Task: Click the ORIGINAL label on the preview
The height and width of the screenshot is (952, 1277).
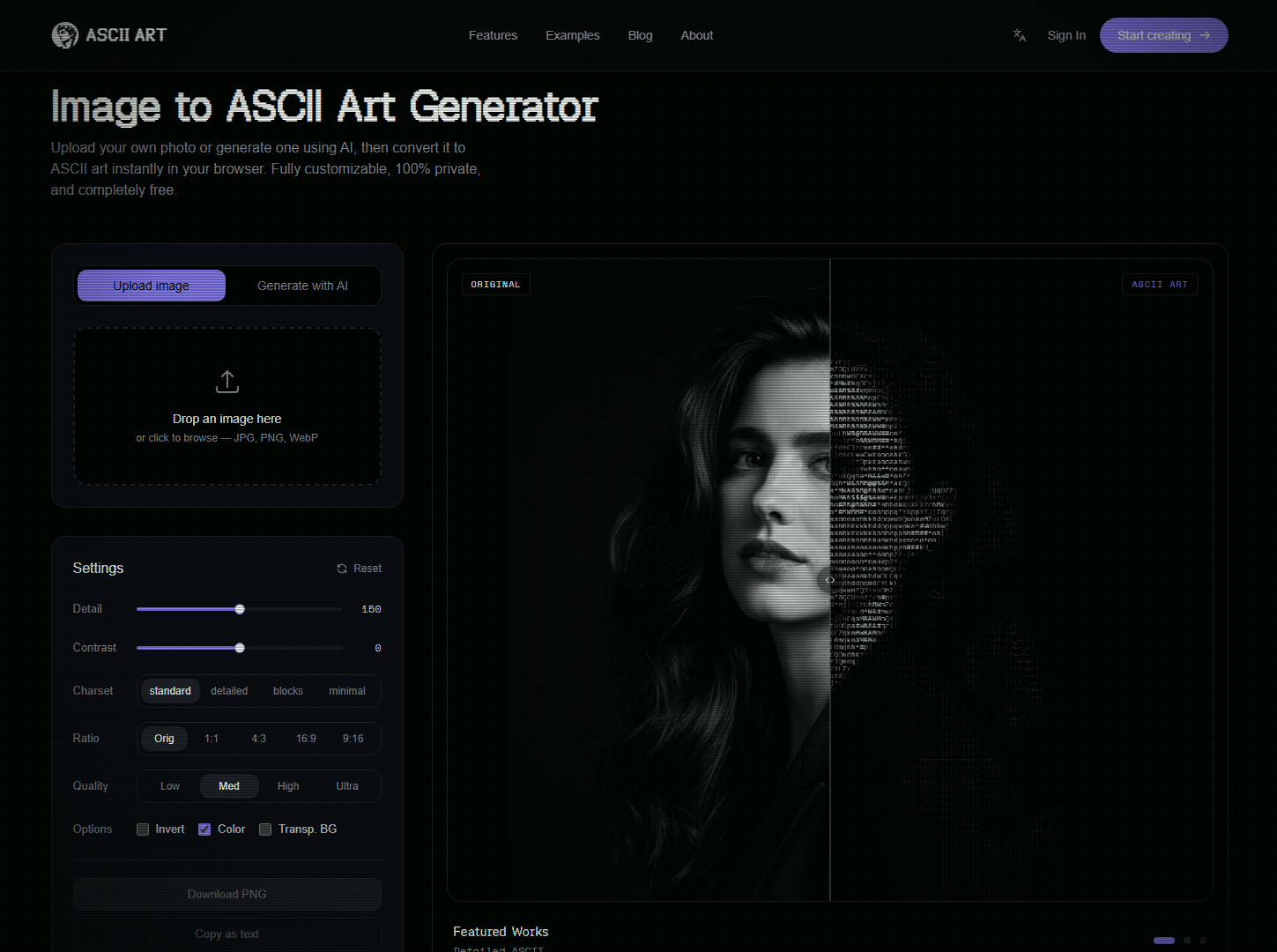Action: 495,285
